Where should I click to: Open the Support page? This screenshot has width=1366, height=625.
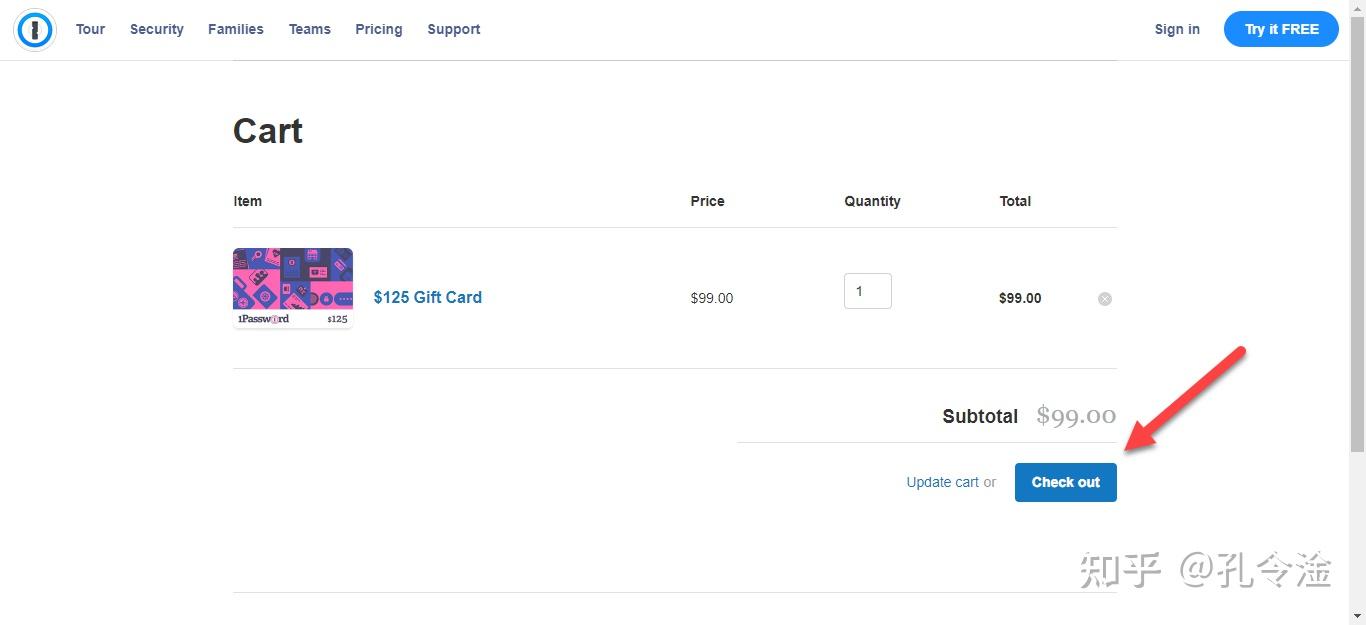click(454, 29)
